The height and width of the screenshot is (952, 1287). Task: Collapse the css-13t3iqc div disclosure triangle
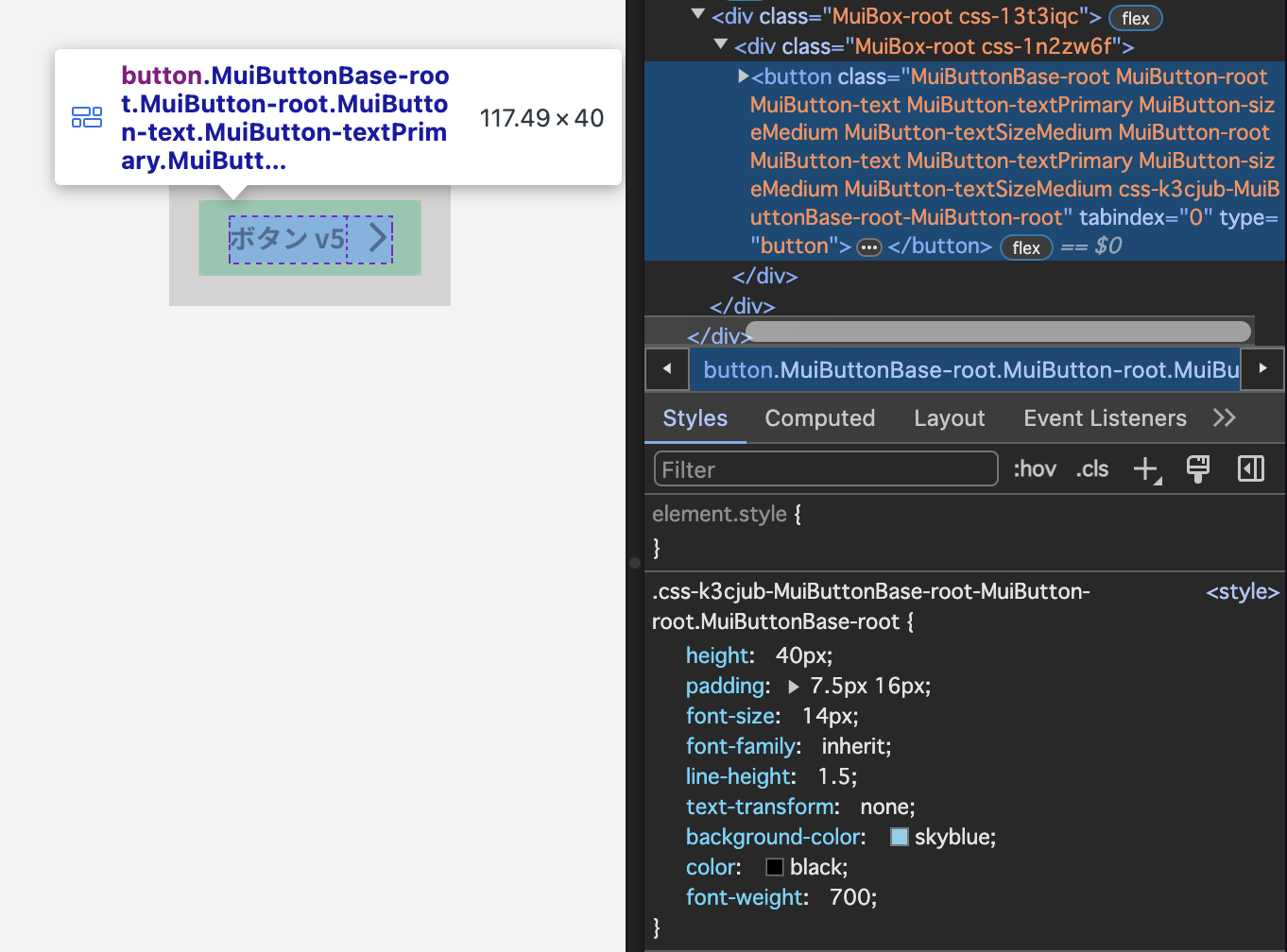pyautogui.click(x=697, y=15)
